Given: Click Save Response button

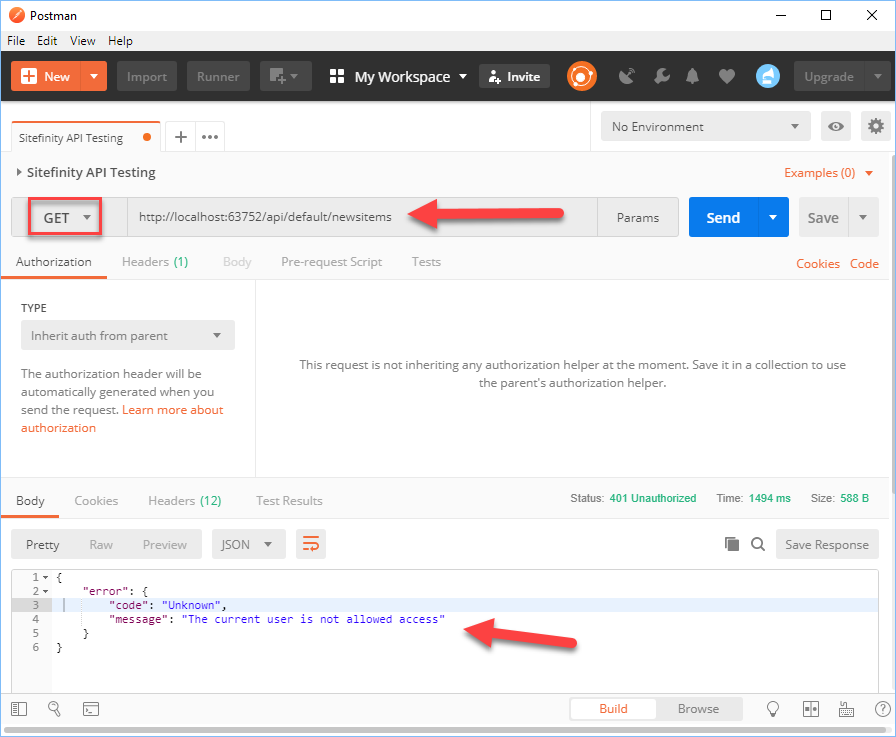Looking at the screenshot, I should (x=827, y=544).
